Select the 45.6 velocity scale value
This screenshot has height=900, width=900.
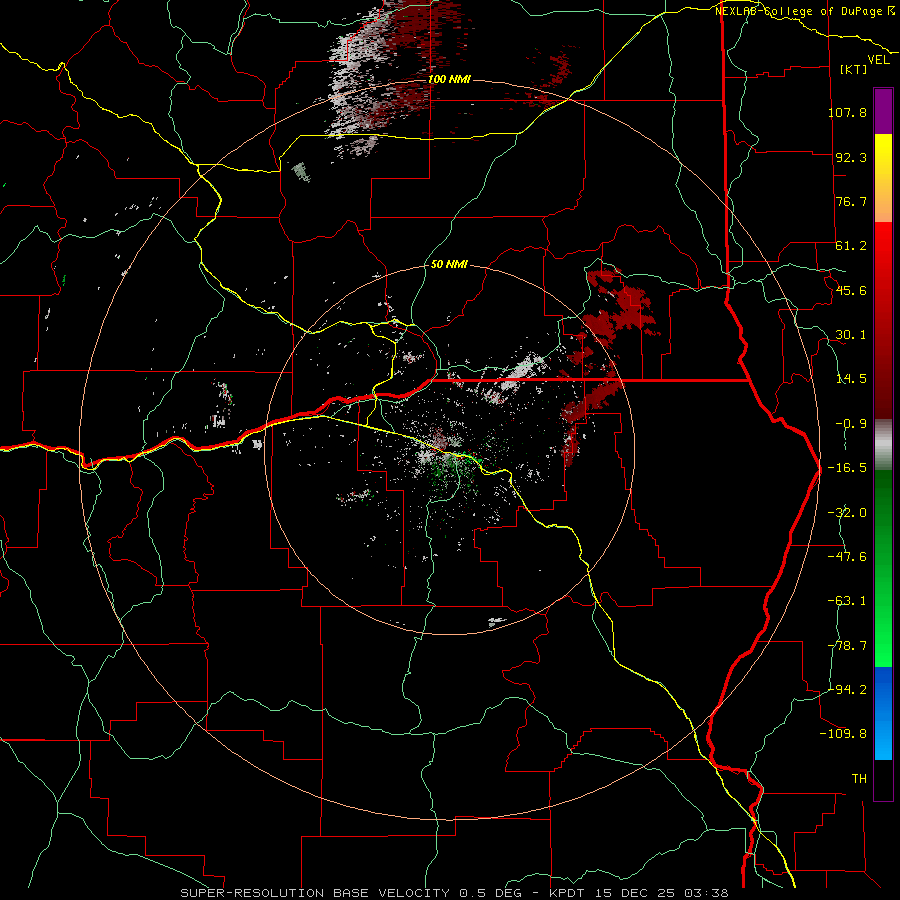click(x=851, y=290)
